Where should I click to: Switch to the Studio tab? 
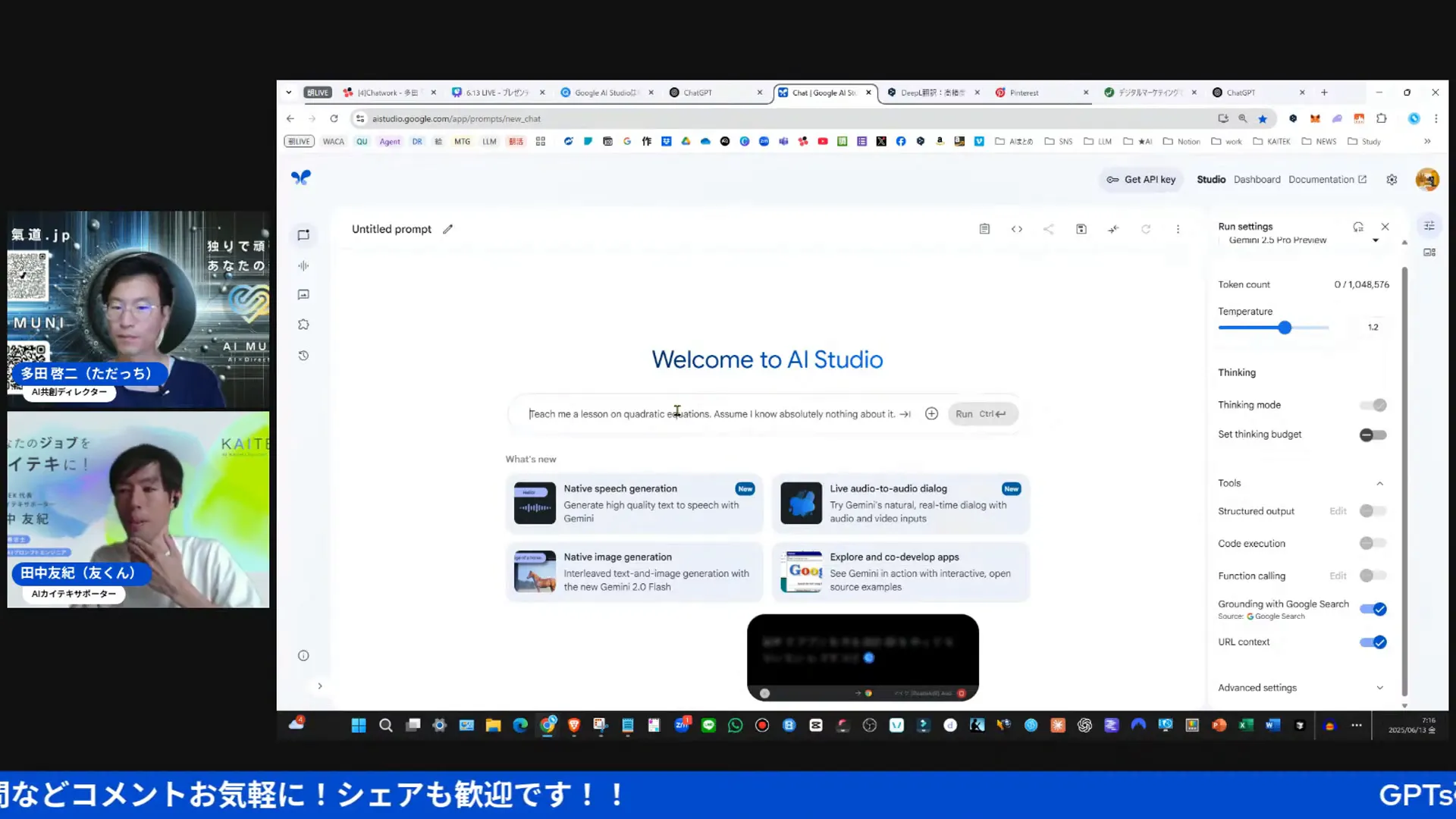click(1211, 180)
